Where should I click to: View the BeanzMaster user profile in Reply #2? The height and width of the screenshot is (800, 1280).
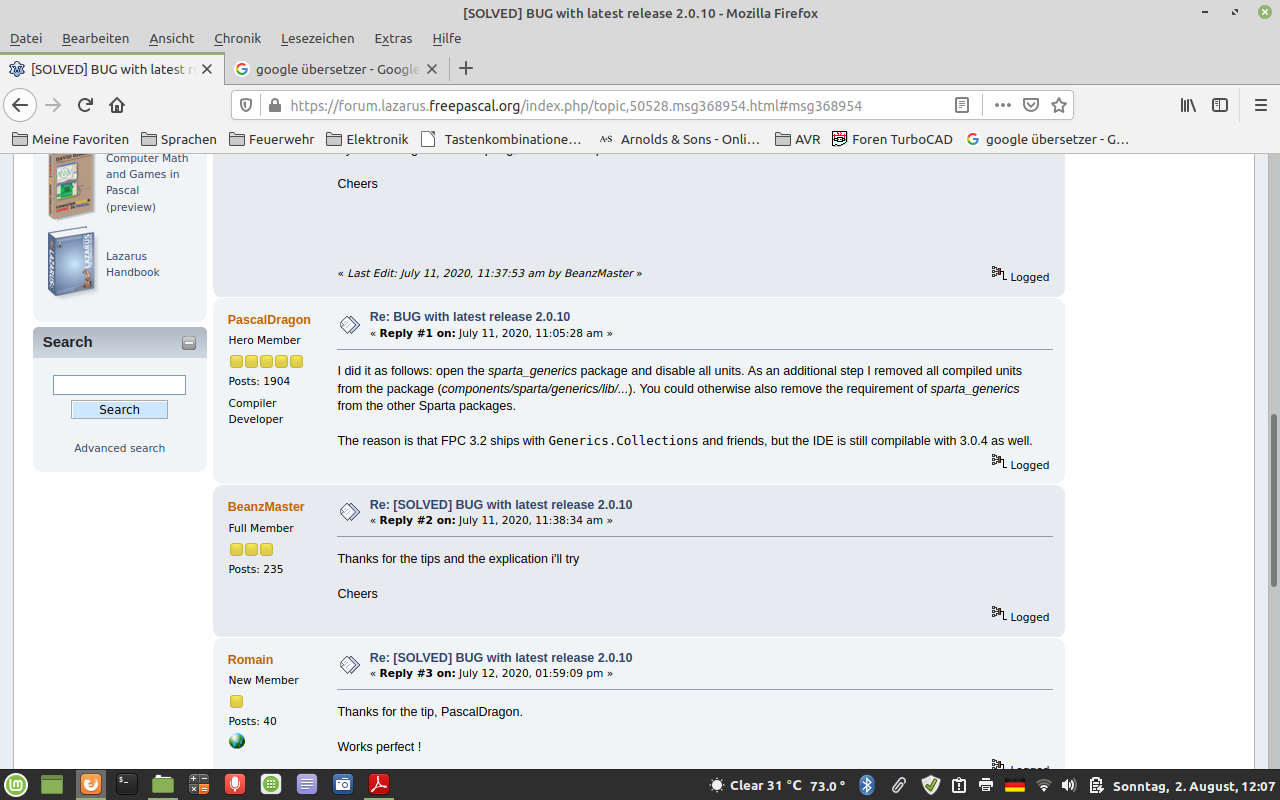pos(266,507)
